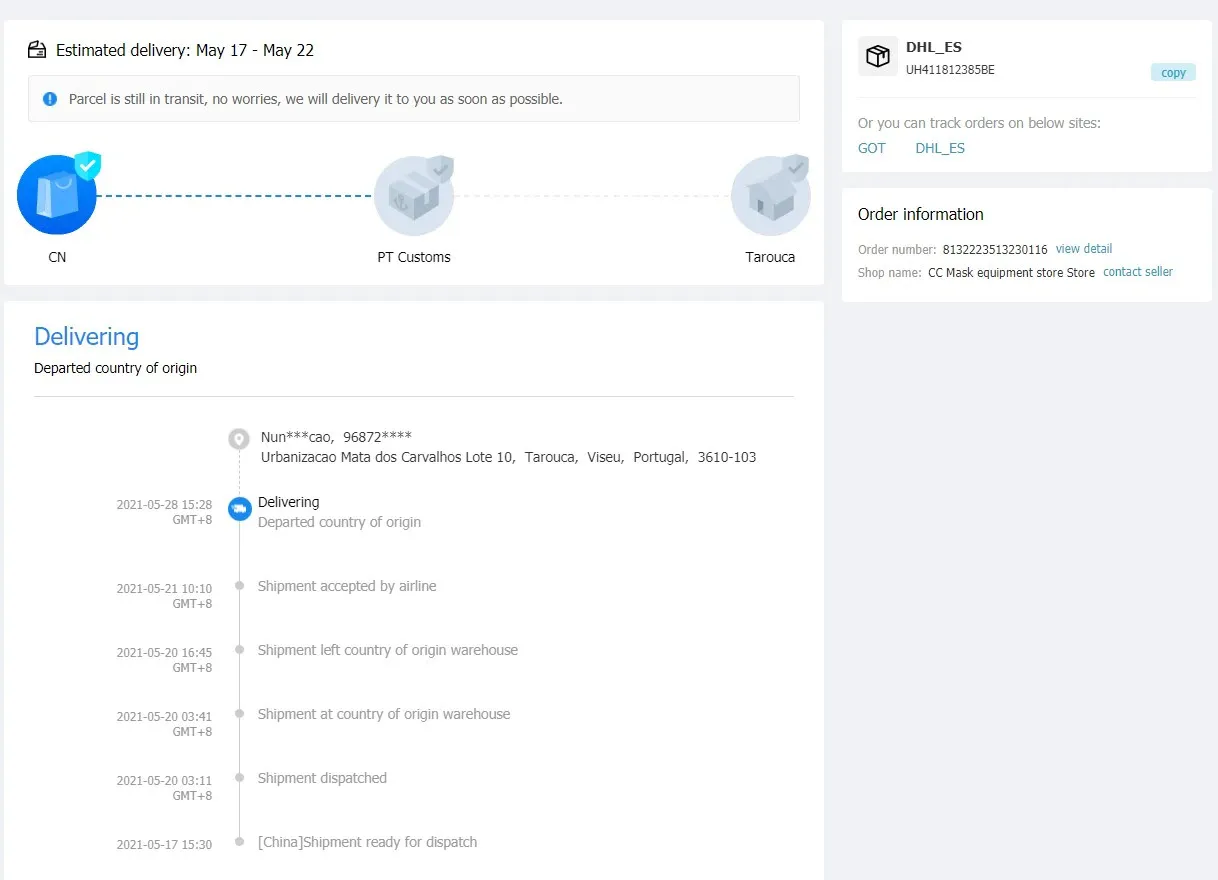Click the blue info icon in notice
The image size is (1218, 880).
click(50, 99)
